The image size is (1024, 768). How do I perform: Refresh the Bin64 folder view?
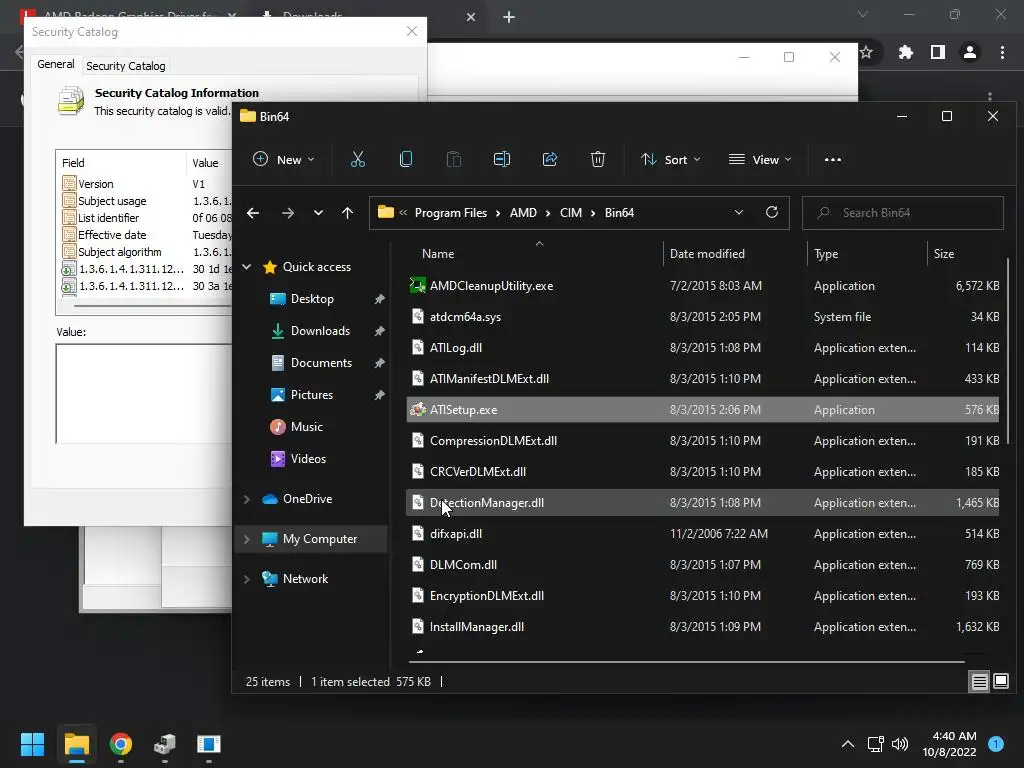(772, 212)
